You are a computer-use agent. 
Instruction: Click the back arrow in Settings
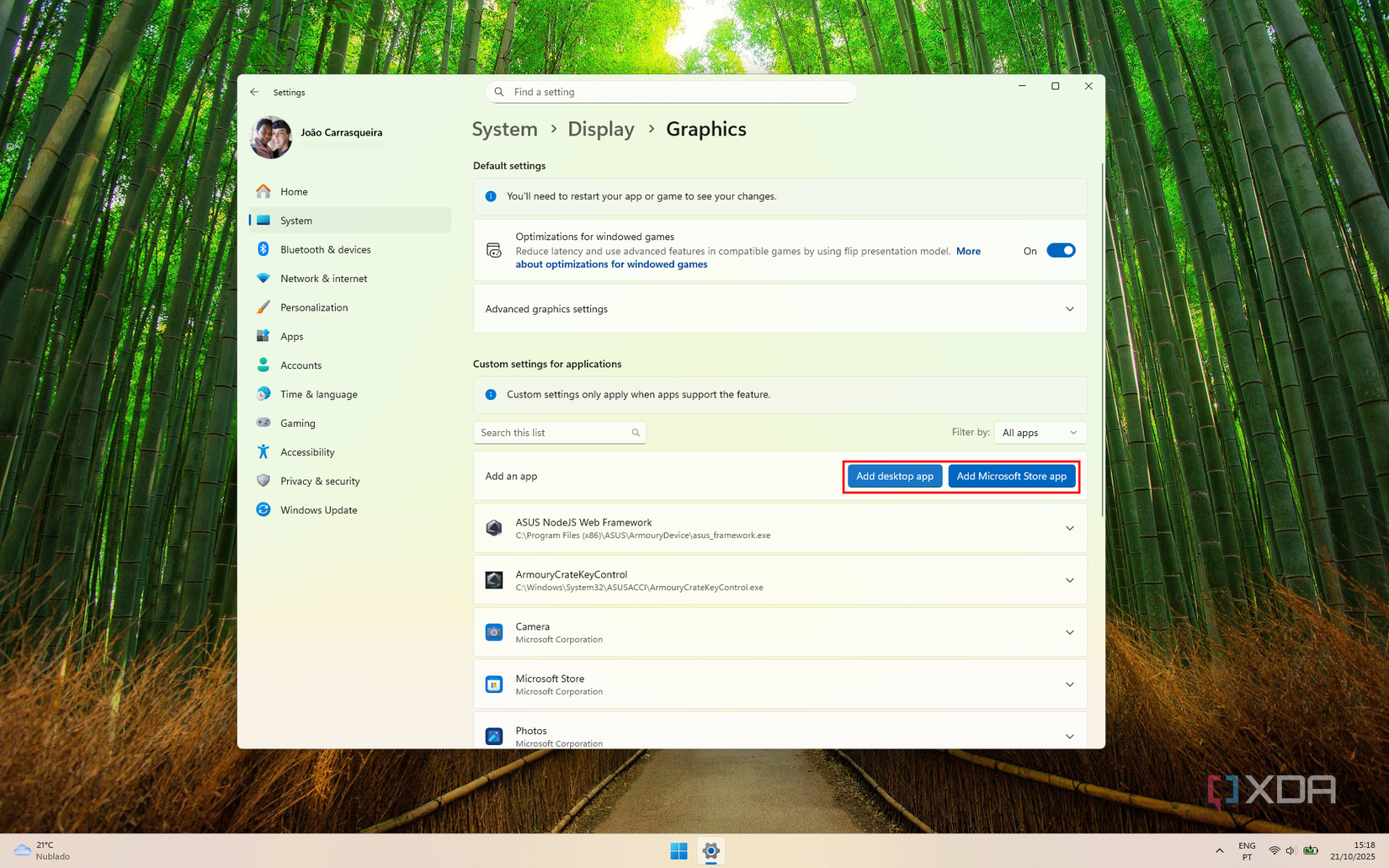[x=254, y=92]
